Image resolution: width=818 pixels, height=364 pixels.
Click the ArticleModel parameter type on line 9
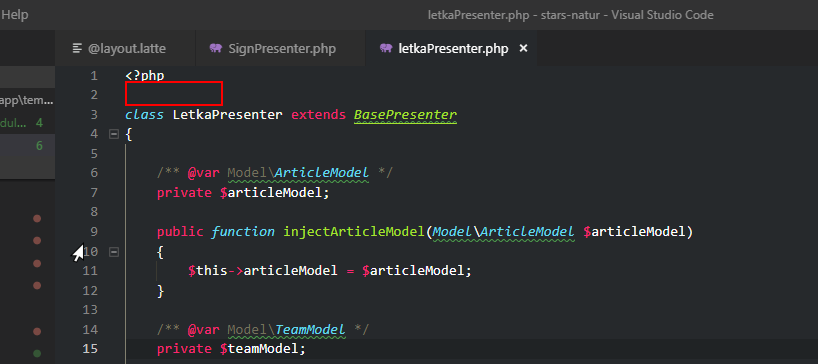527,232
